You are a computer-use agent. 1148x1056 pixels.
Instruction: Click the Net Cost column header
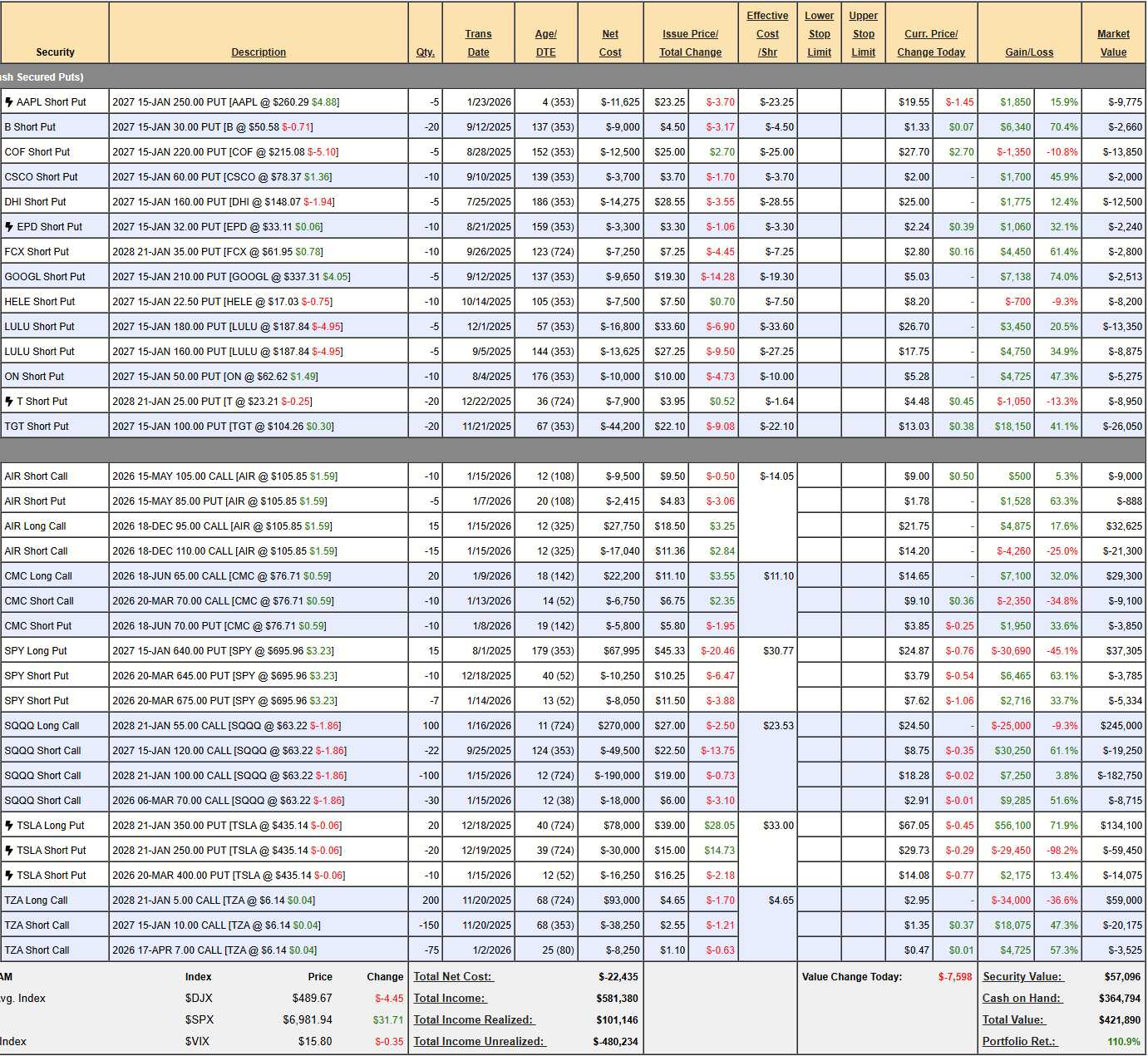610,43
